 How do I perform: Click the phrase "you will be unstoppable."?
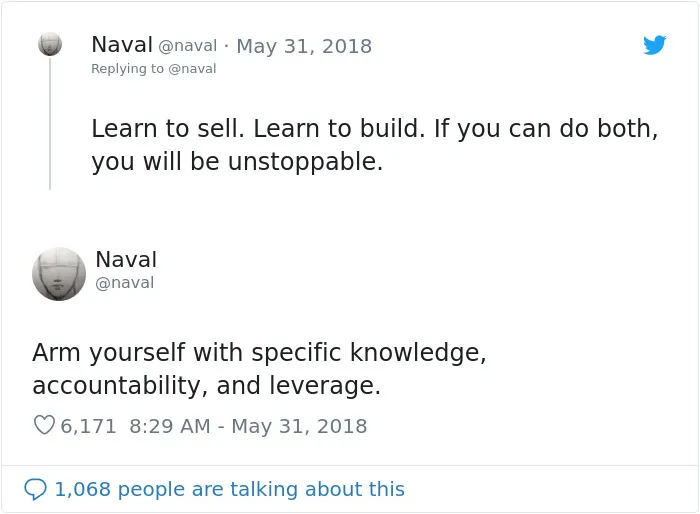click(x=237, y=162)
